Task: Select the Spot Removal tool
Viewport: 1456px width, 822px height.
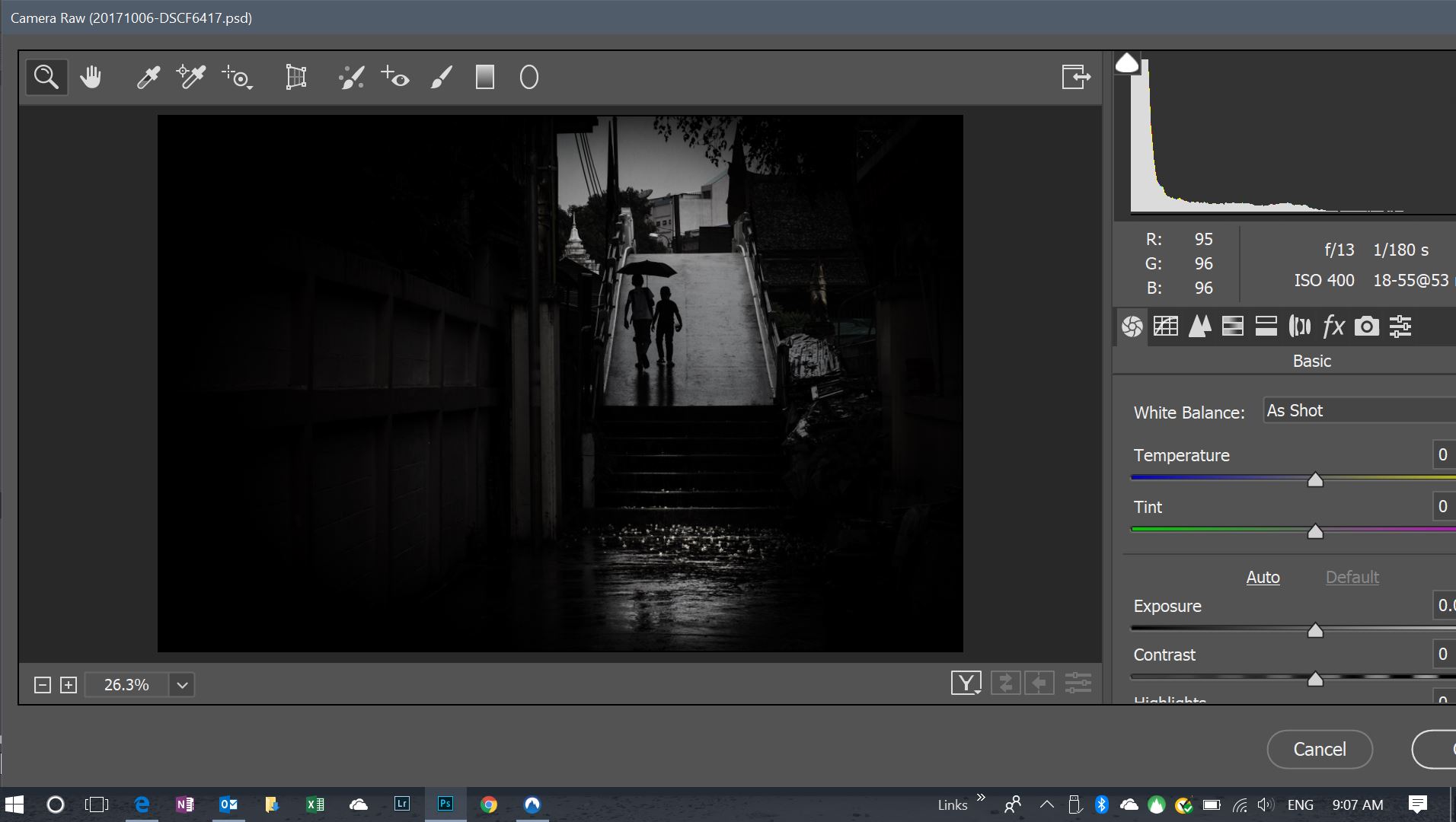Action: click(x=351, y=76)
